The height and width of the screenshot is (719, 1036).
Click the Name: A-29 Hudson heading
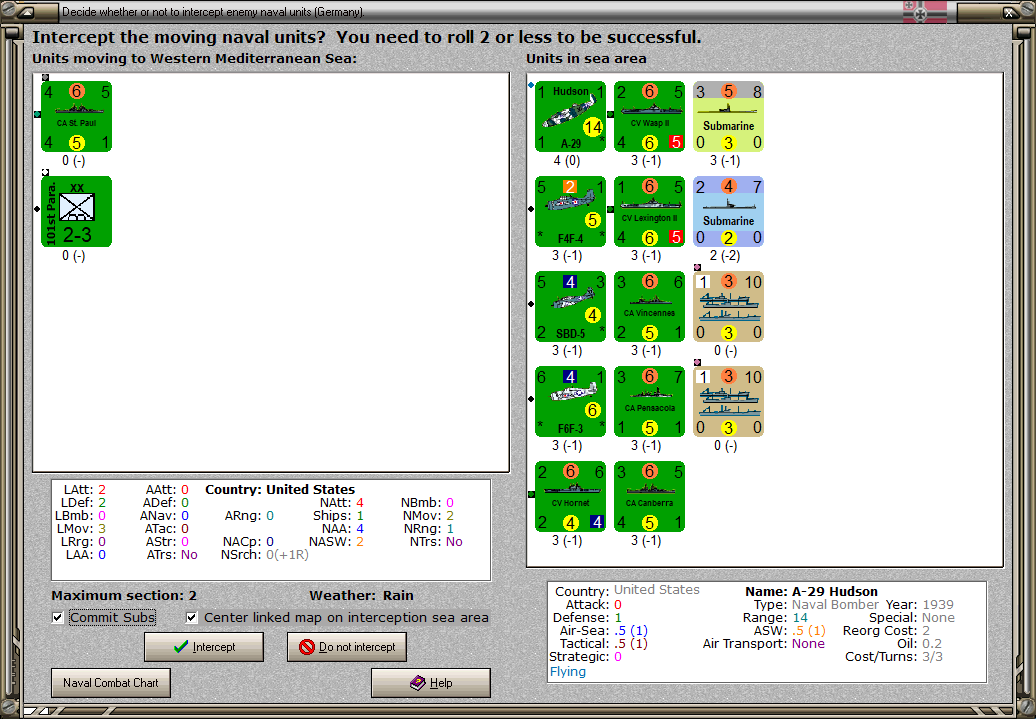pyautogui.click(x=811, y=591)
